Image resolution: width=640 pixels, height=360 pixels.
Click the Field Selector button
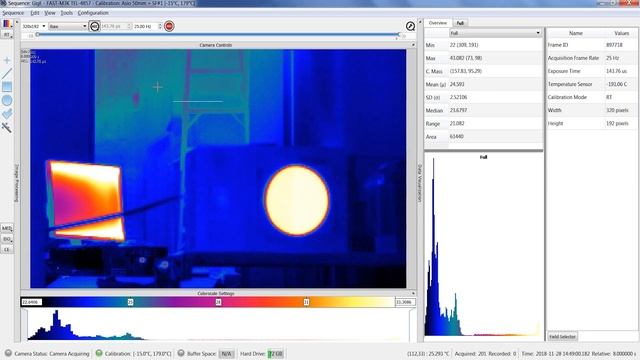562,336
